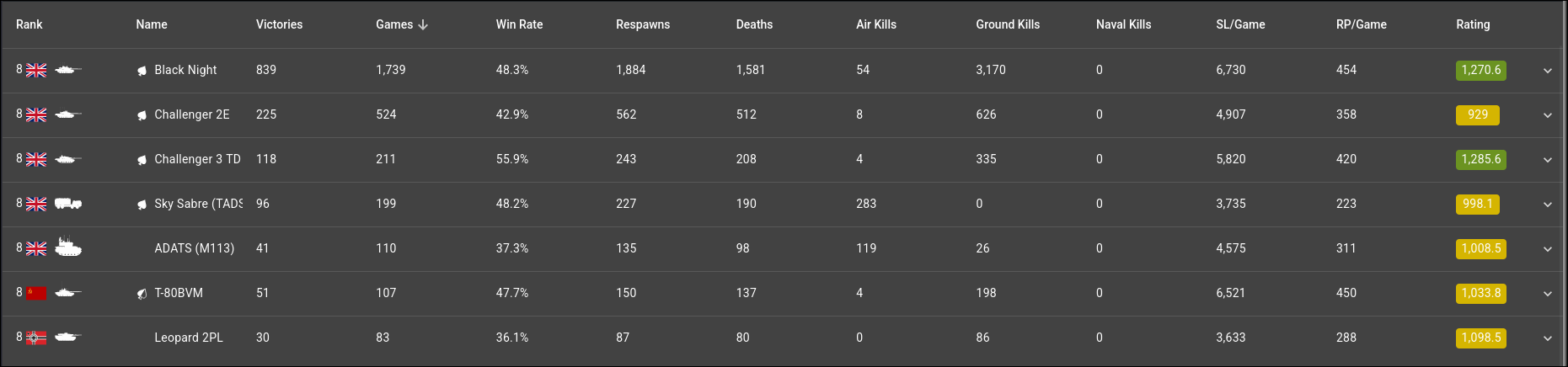Click the ADATS (M113) vehicle name
The width and height of the screenshot is (1568, 367).
point(194,248)
